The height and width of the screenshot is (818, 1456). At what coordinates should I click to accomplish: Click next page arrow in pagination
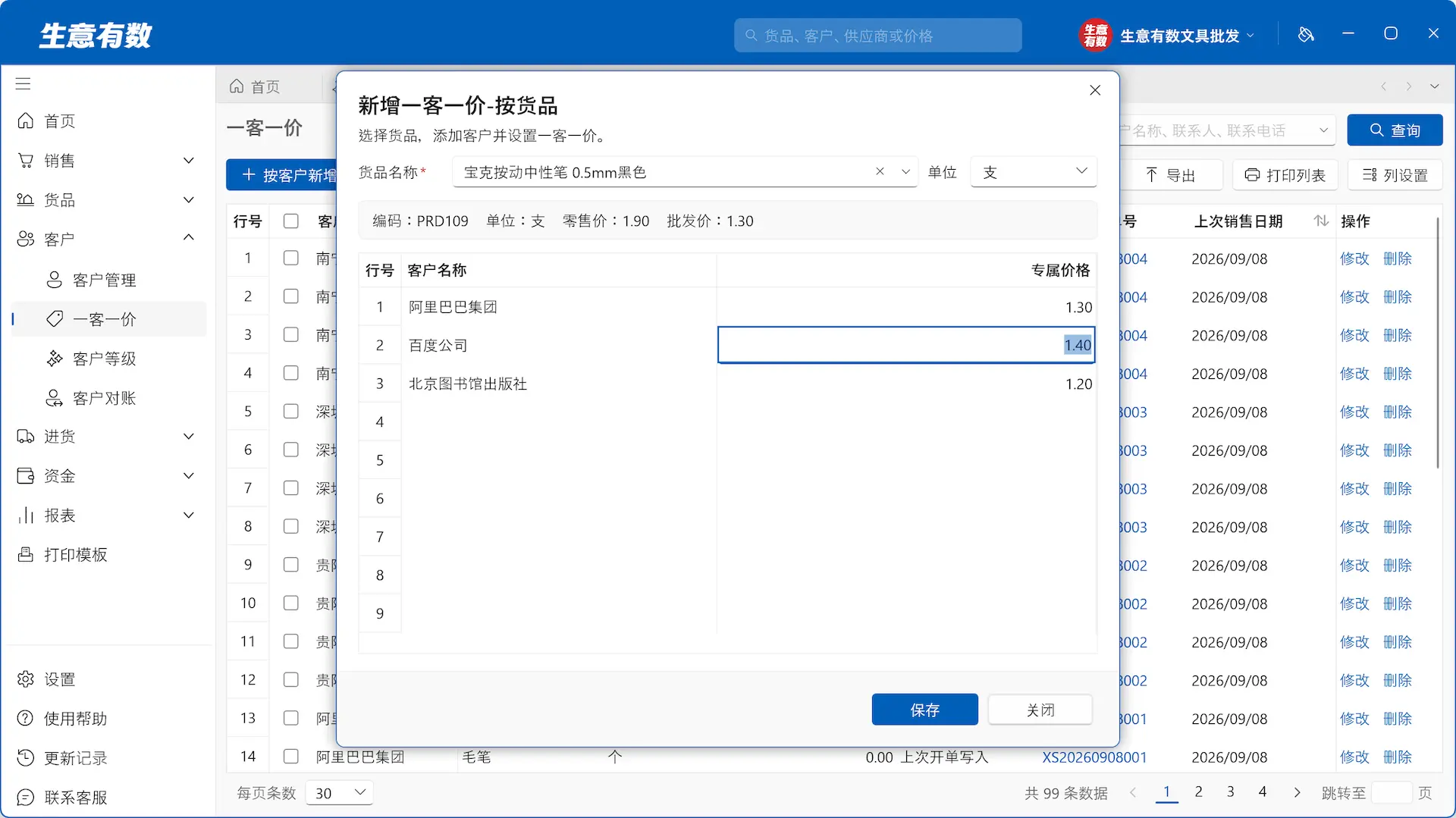1297,793
